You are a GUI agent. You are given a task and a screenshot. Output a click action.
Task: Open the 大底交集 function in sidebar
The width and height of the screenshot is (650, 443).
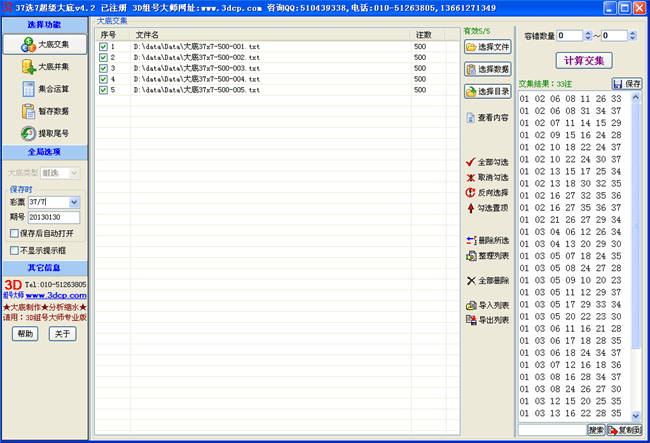45,44
